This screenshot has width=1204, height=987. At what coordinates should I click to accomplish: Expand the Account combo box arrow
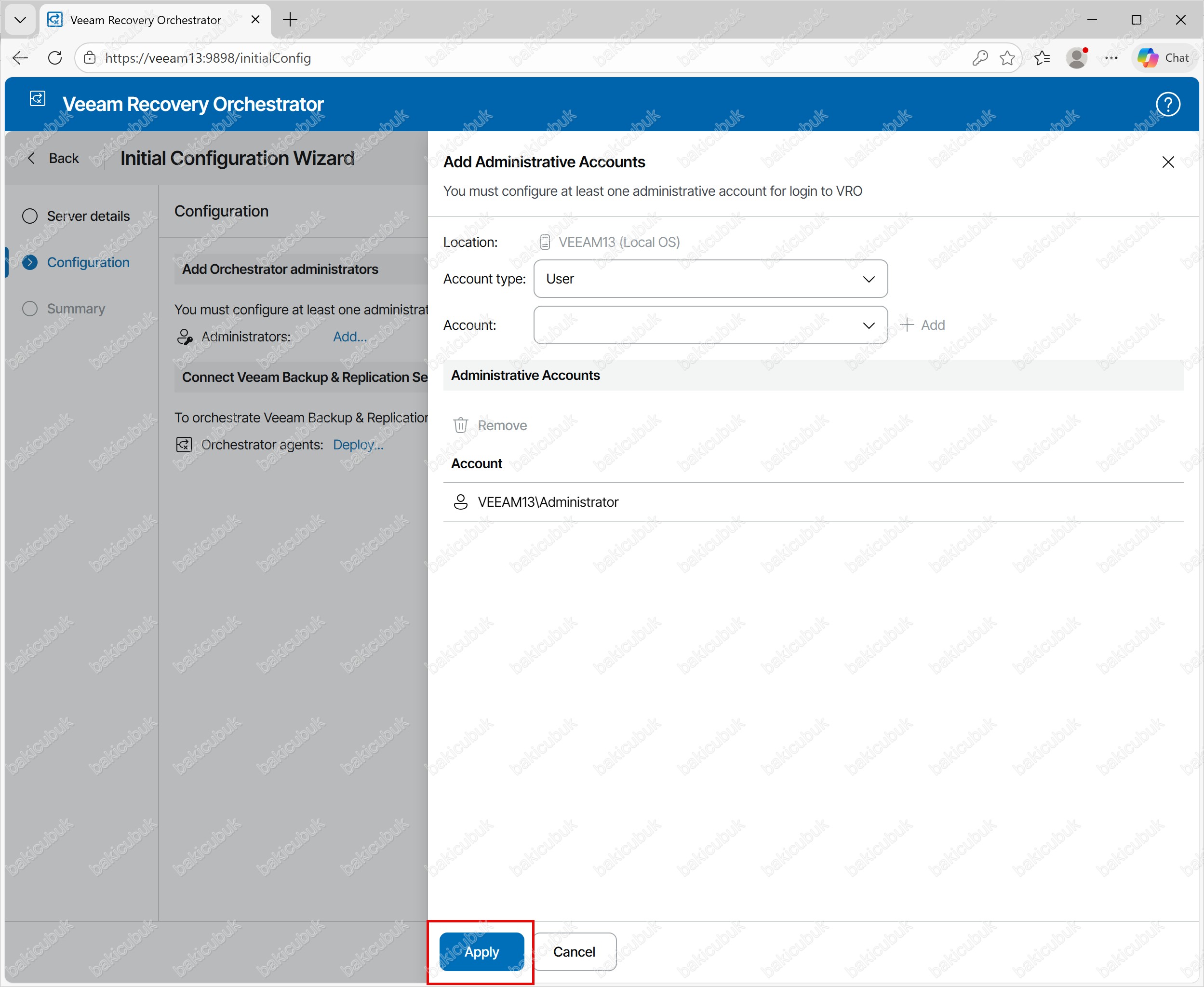(868, 325)
